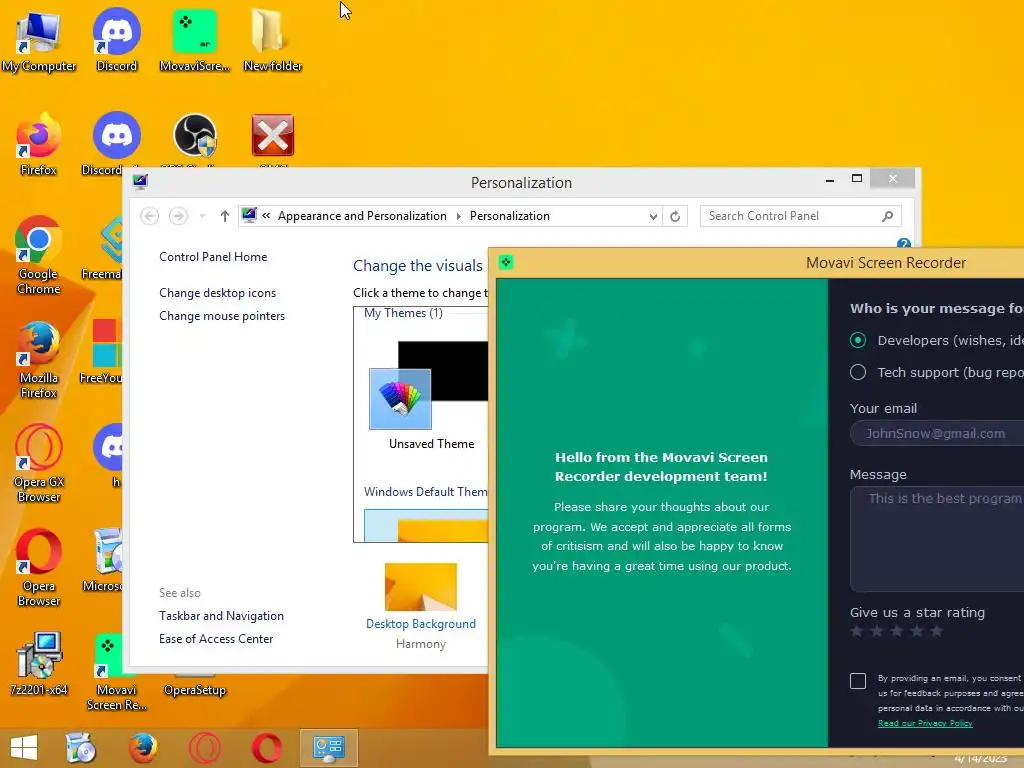Open Change mouse pointers link
Screen dimensions: 1024x768
(222, 315)
